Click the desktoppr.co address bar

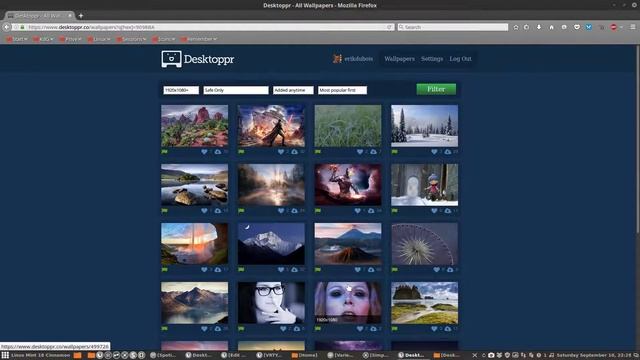pos(202,27)
